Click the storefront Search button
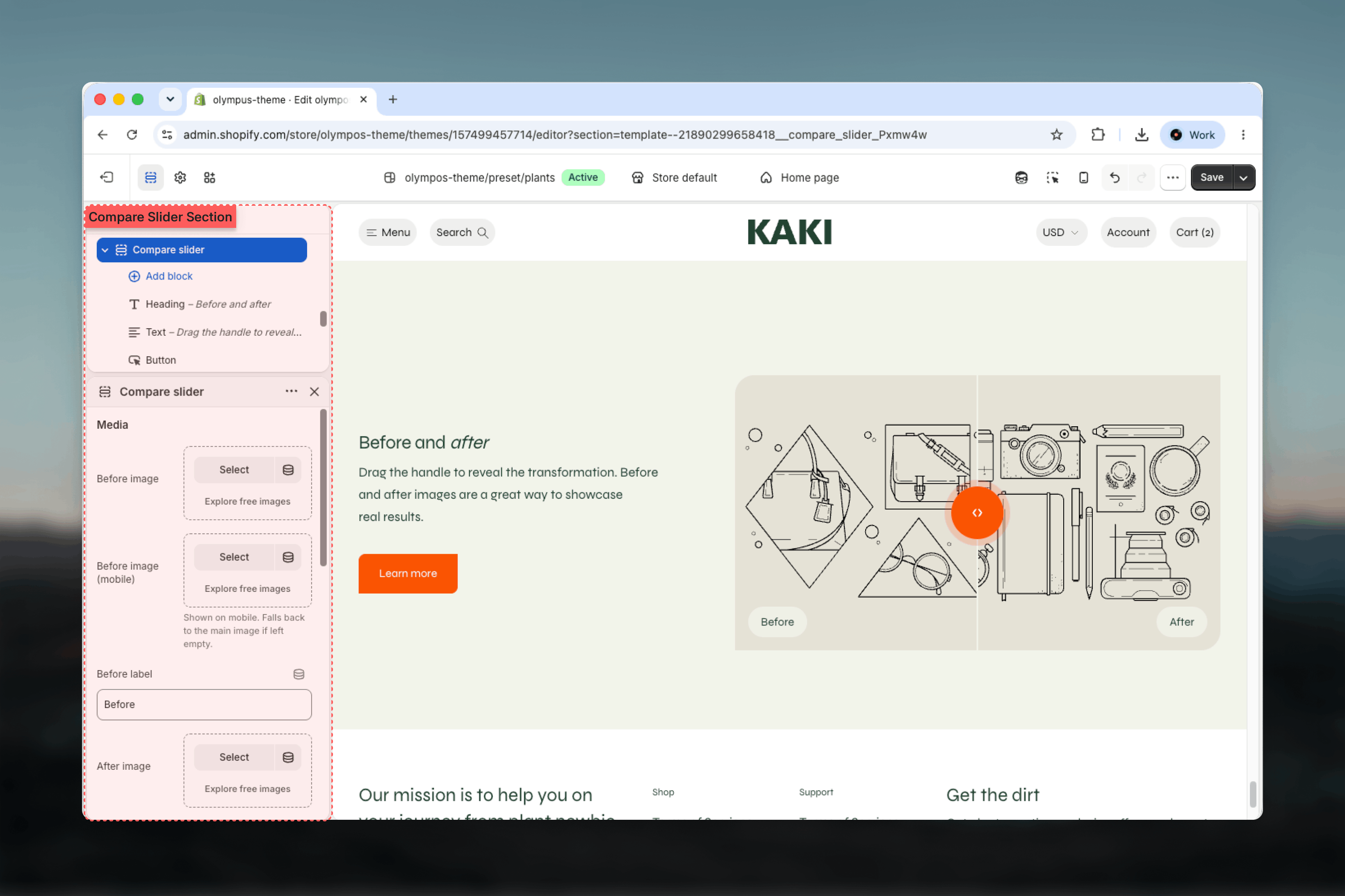The width and height of the screenshot is (1345, 896). click(x=462, y=232)
